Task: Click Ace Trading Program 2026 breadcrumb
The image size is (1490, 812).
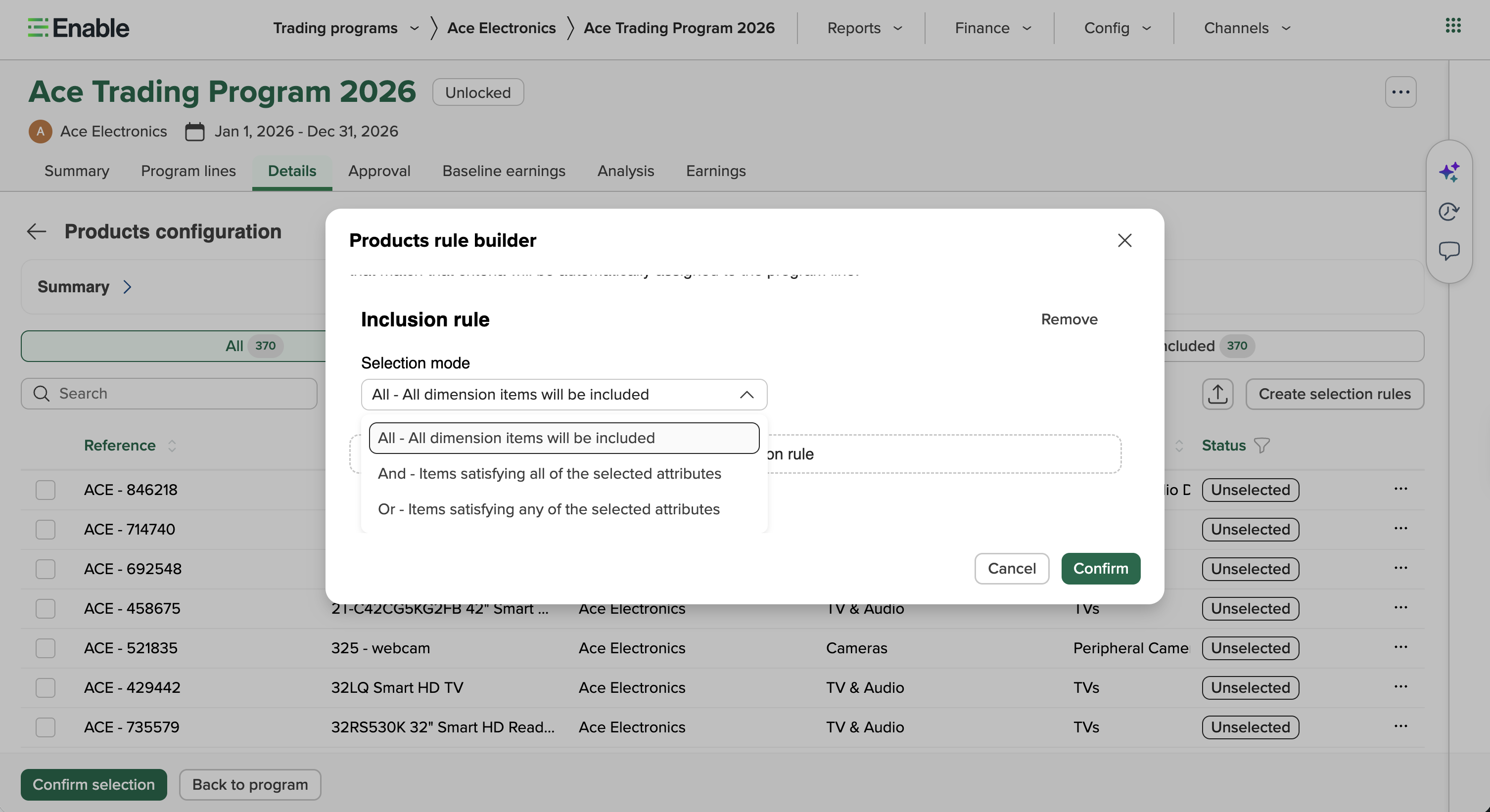Action: point(679,28)
